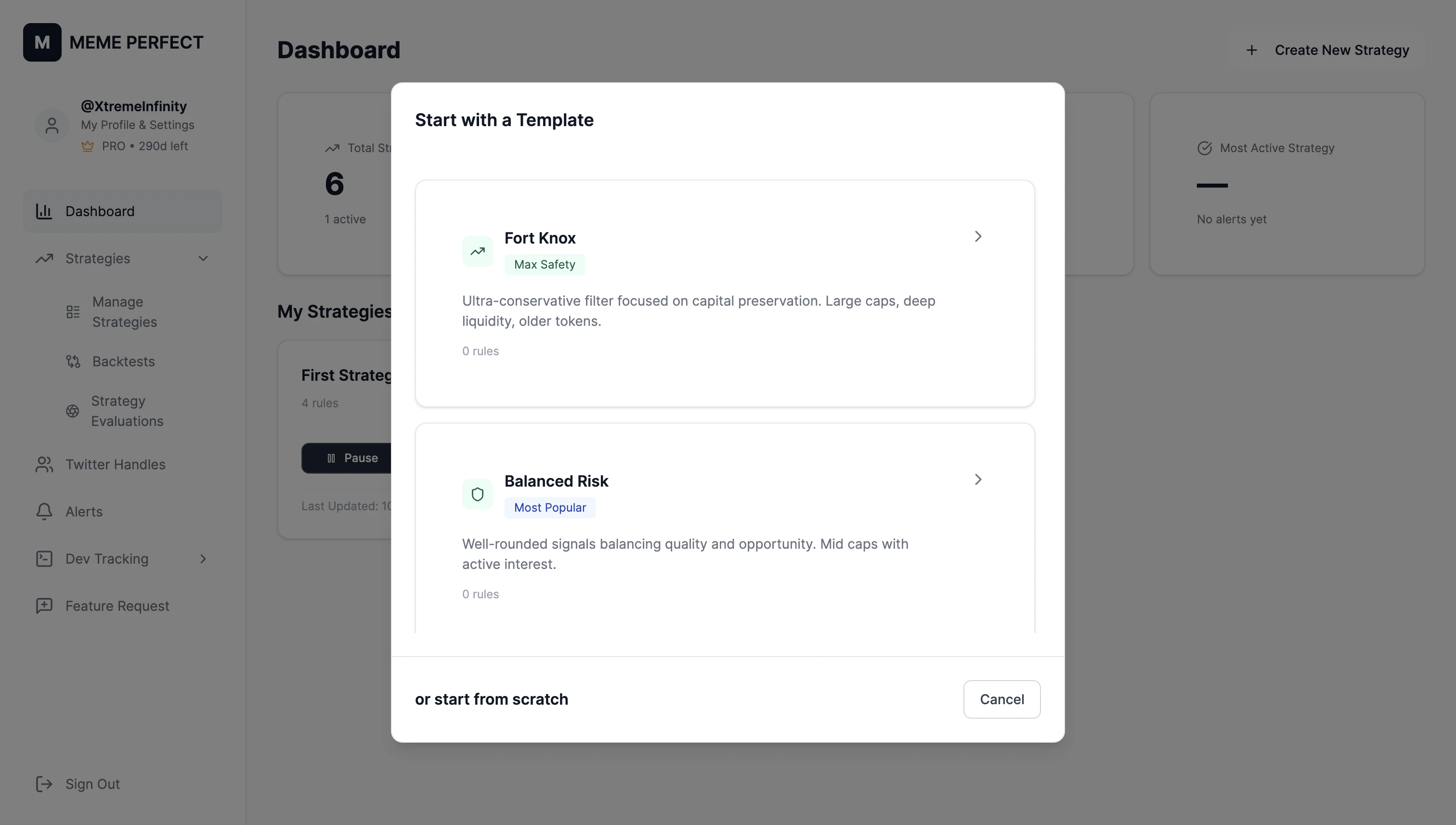The height and width of the screenshot is (825, 1456).
Task: Expand the Dev Tracking chevron
Action: click(203, 559)
